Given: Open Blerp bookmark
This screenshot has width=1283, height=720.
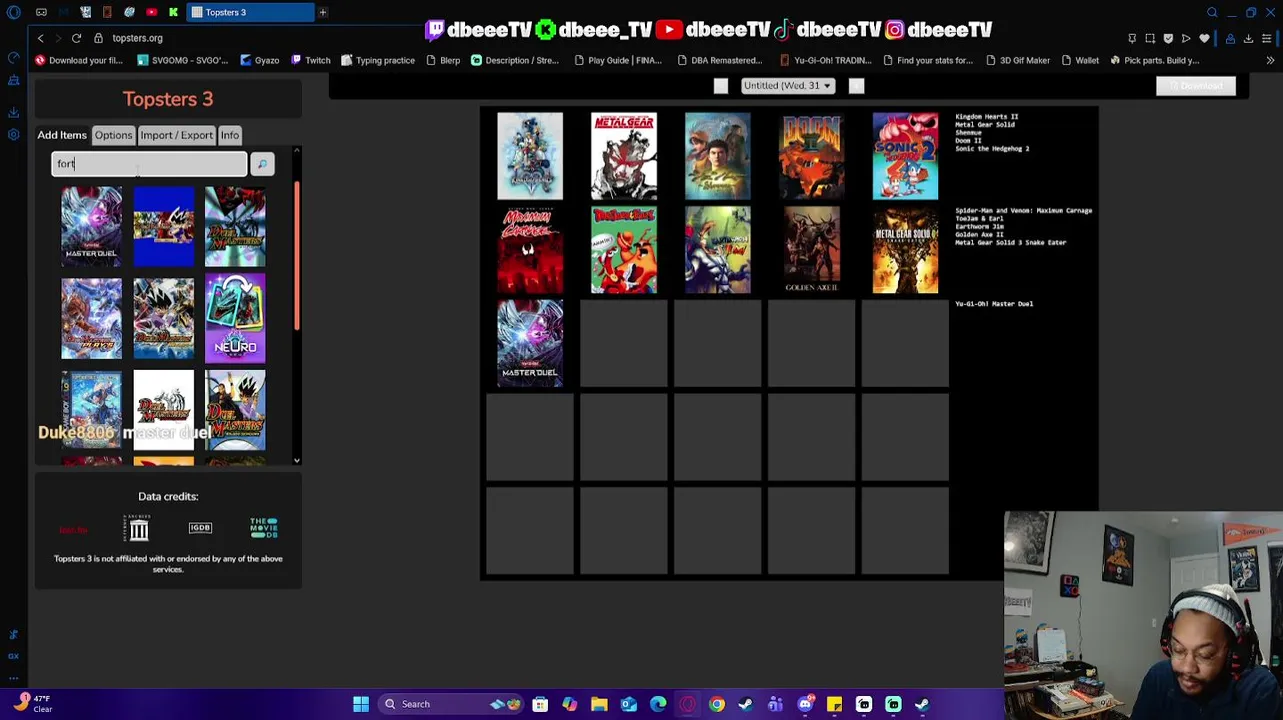Looking at the screenshot, I should tap(442, 60).
